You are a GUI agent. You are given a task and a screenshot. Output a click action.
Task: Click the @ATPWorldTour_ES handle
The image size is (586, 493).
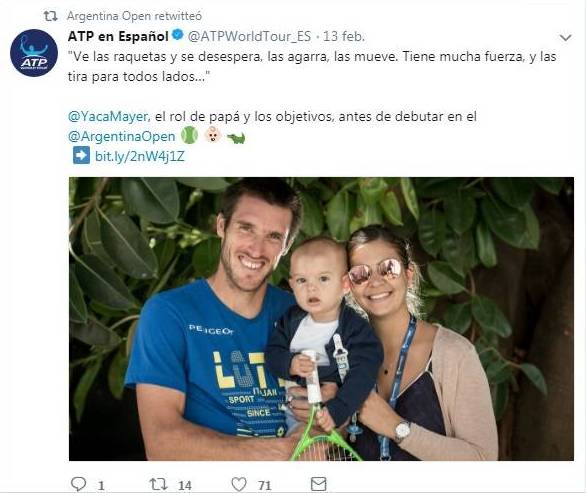tap(249, 36)
